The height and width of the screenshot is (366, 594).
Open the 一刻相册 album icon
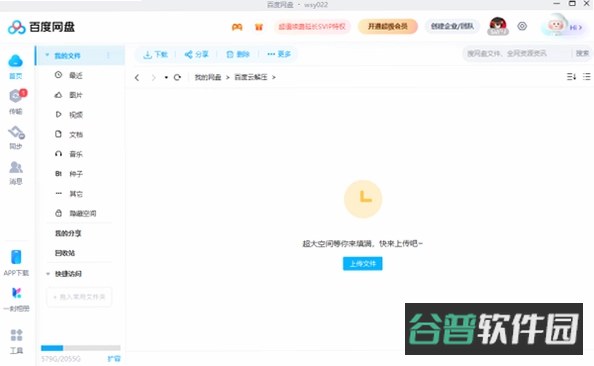pos(16,293)
